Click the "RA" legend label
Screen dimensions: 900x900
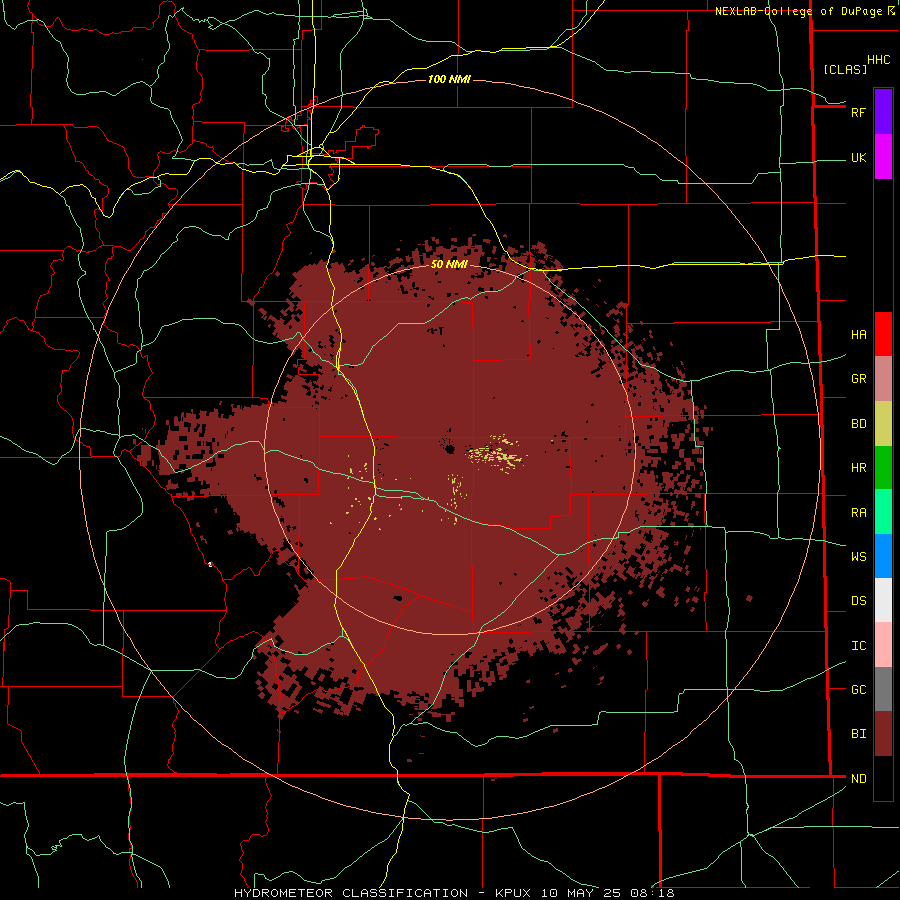(x=858, y=513)
